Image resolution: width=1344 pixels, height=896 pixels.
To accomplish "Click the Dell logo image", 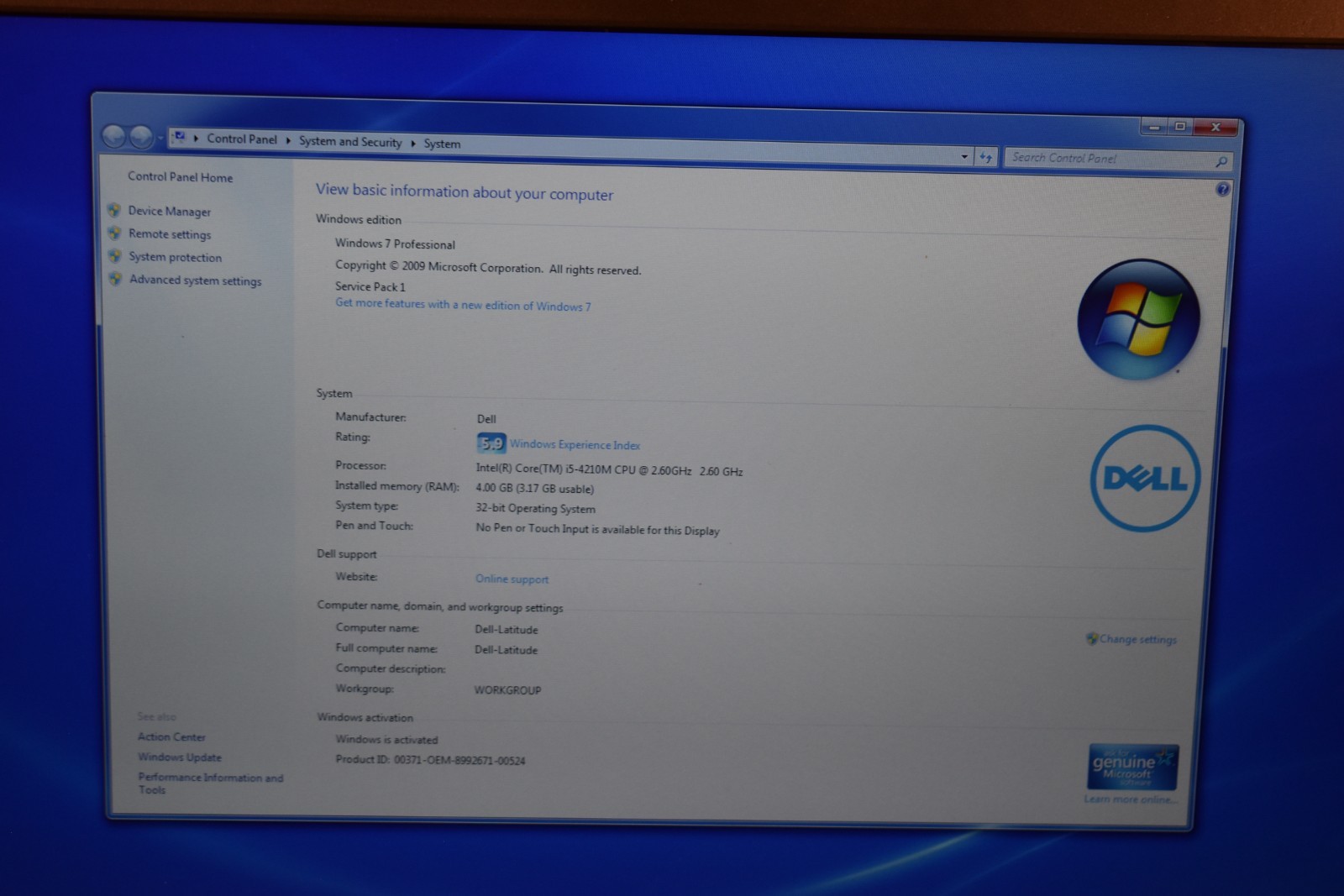I will click(1145, 478).
